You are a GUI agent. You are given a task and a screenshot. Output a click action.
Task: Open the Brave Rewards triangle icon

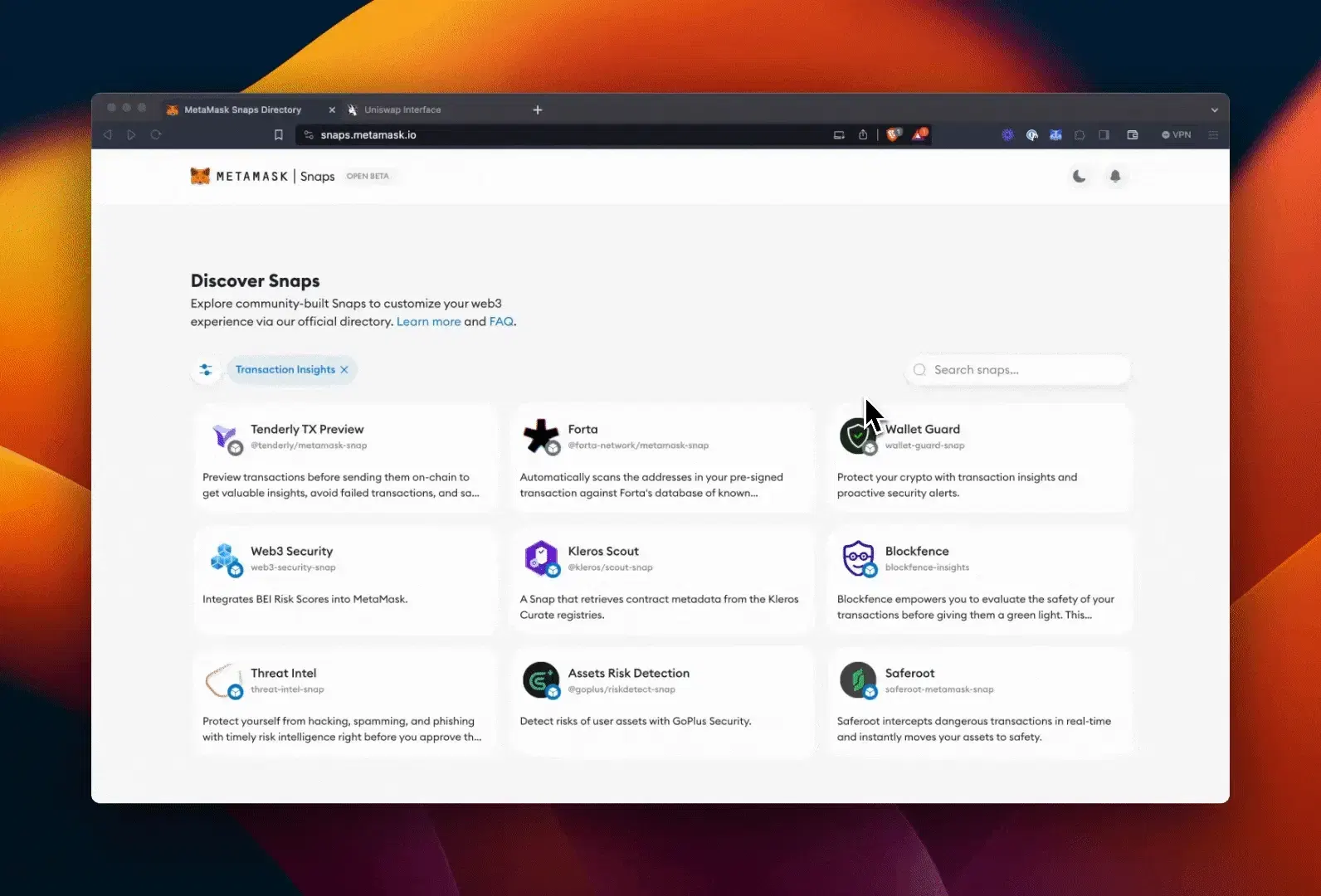click(x=919, y=134)
